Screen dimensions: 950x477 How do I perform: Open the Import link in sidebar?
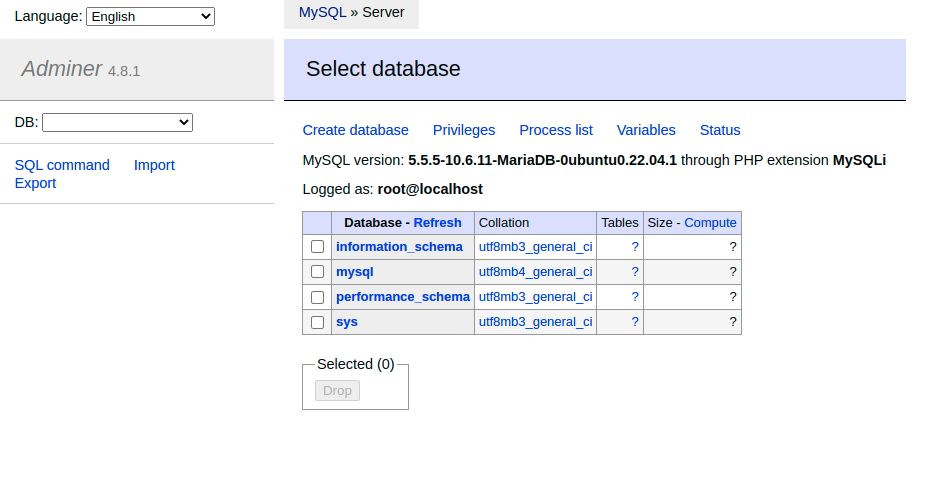(x=154, y=165)
